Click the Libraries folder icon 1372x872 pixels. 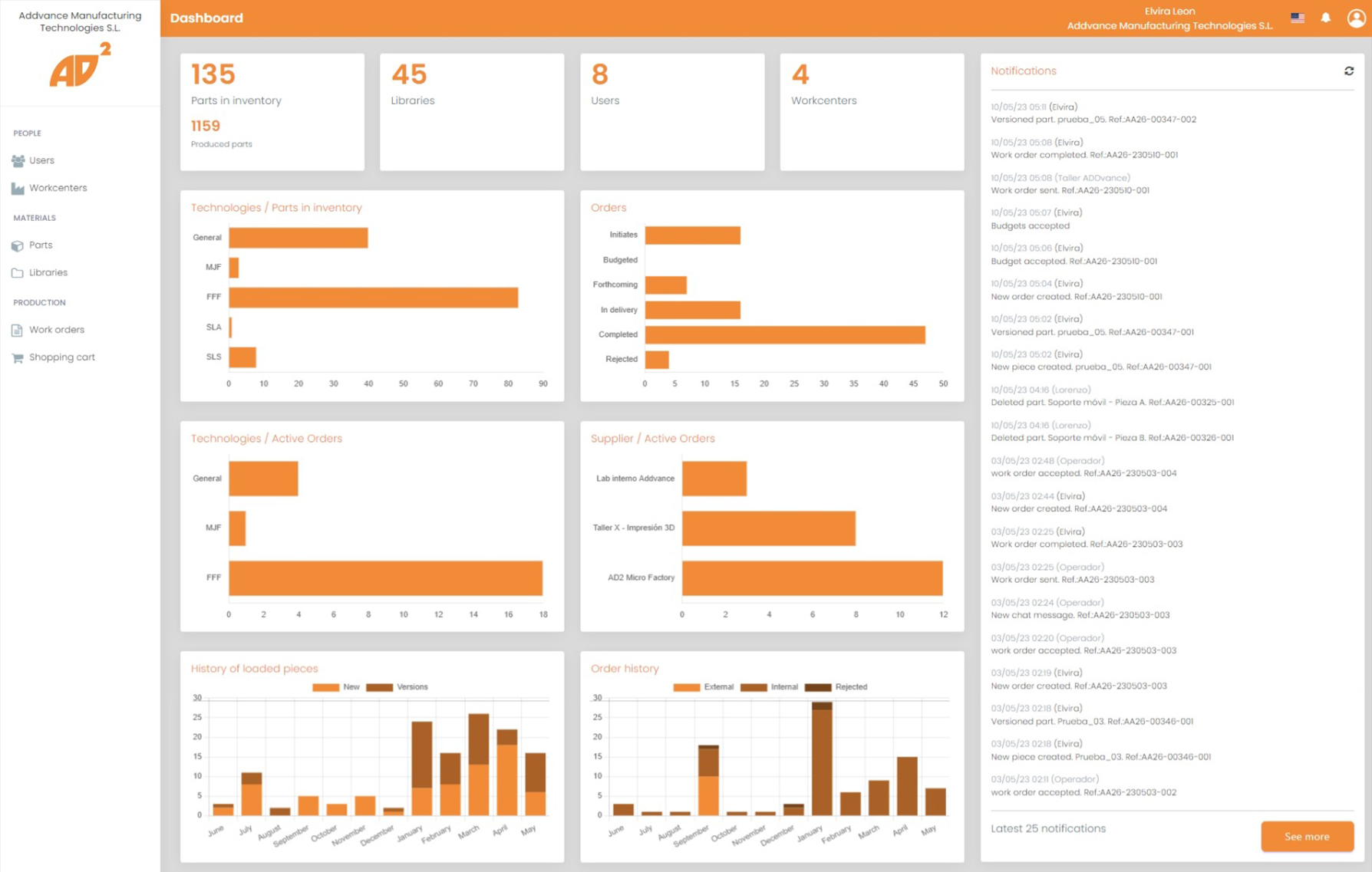[x=18, y=273]
